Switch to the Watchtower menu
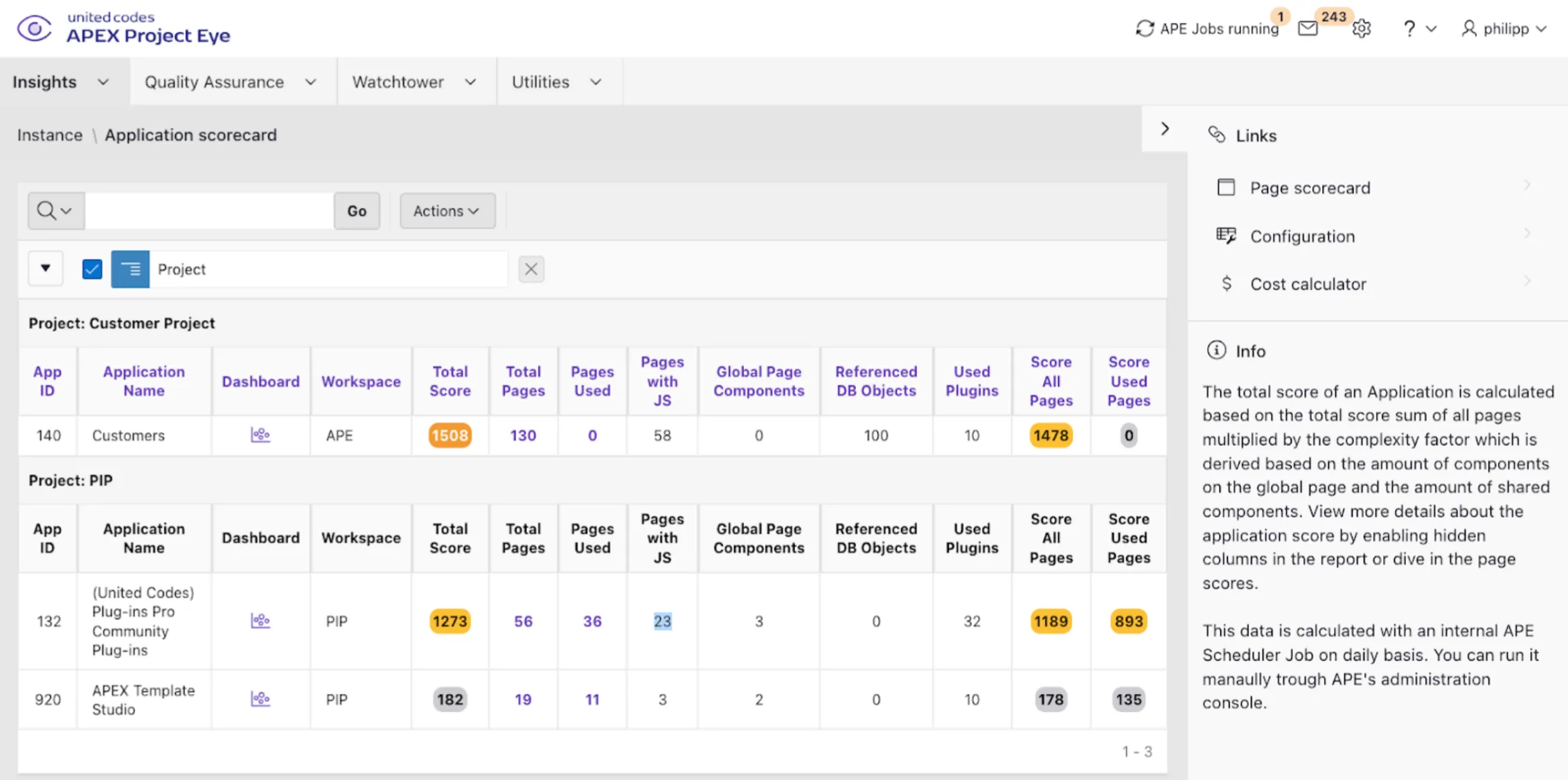 click(x=413, y=82)
